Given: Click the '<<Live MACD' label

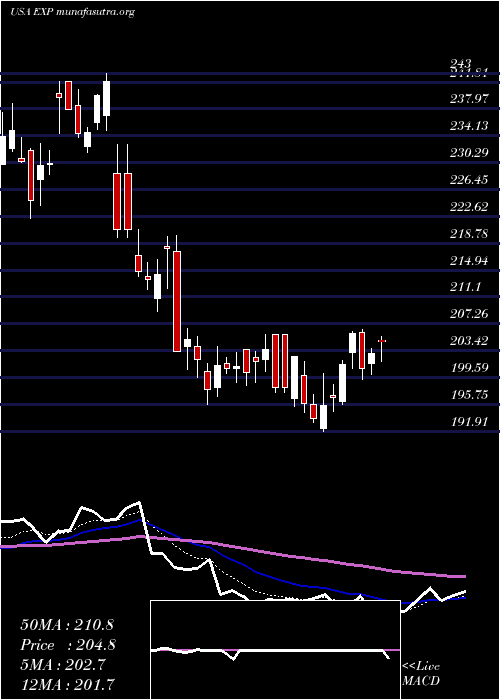Looking at the screenshot, I should tap(421, 674).
